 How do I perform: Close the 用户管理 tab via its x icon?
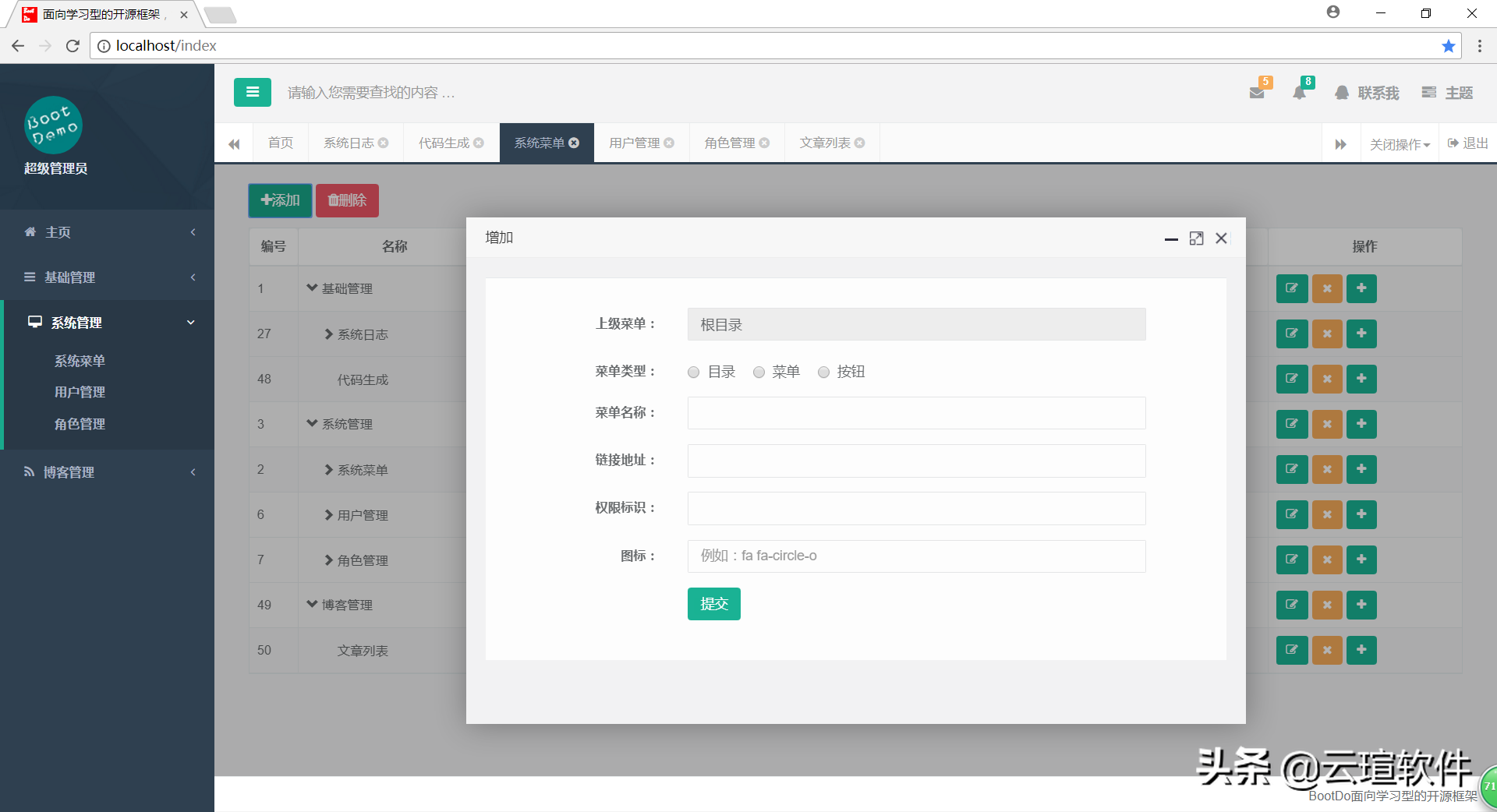669,143
